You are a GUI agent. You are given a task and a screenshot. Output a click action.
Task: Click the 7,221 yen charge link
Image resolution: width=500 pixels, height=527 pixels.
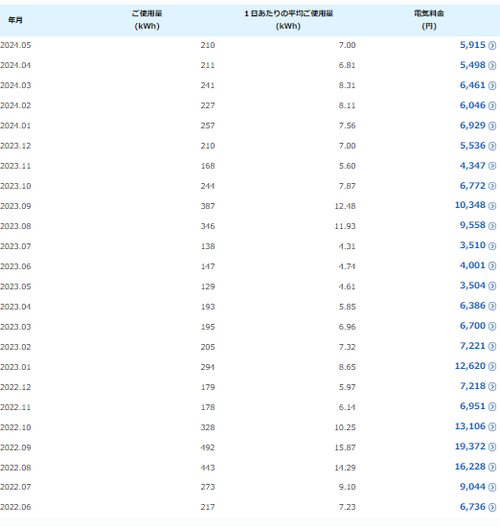pos(472,346)
